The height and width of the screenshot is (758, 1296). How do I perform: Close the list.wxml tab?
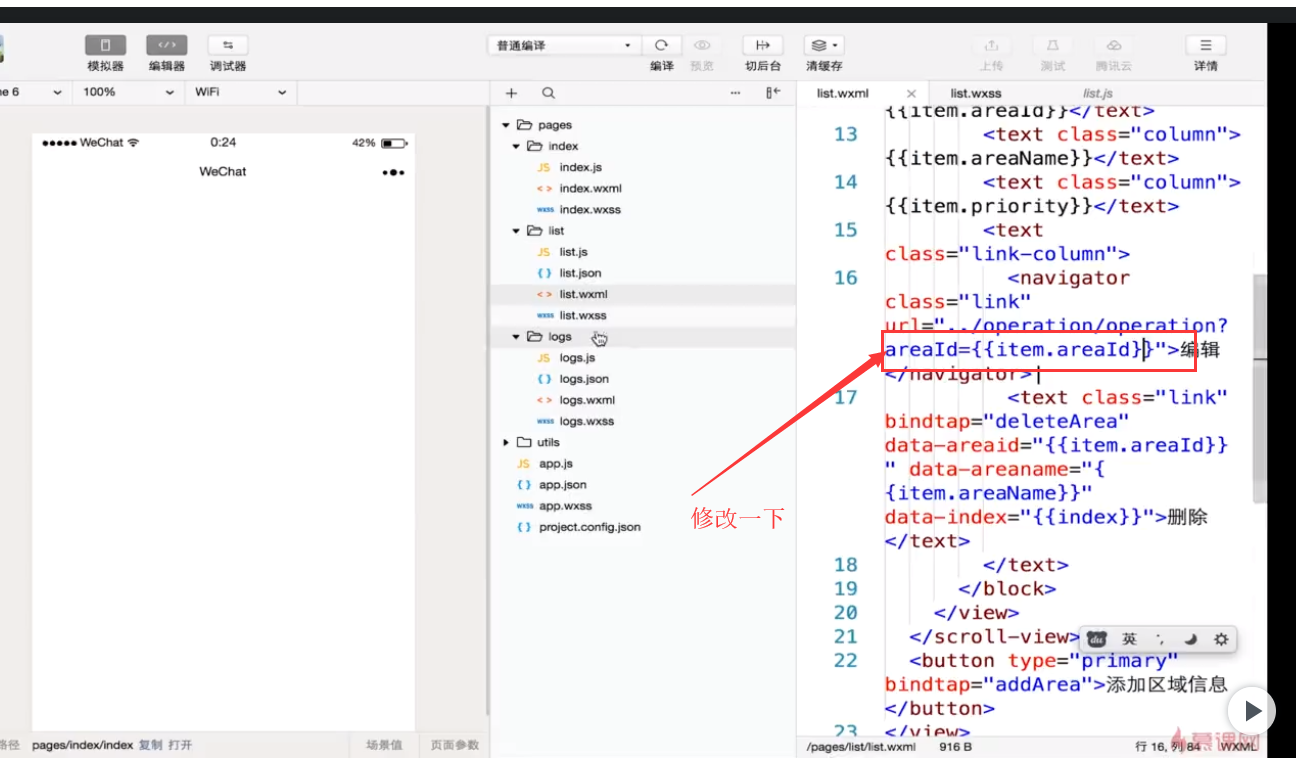pyautogui.click(x=911, y=94)
